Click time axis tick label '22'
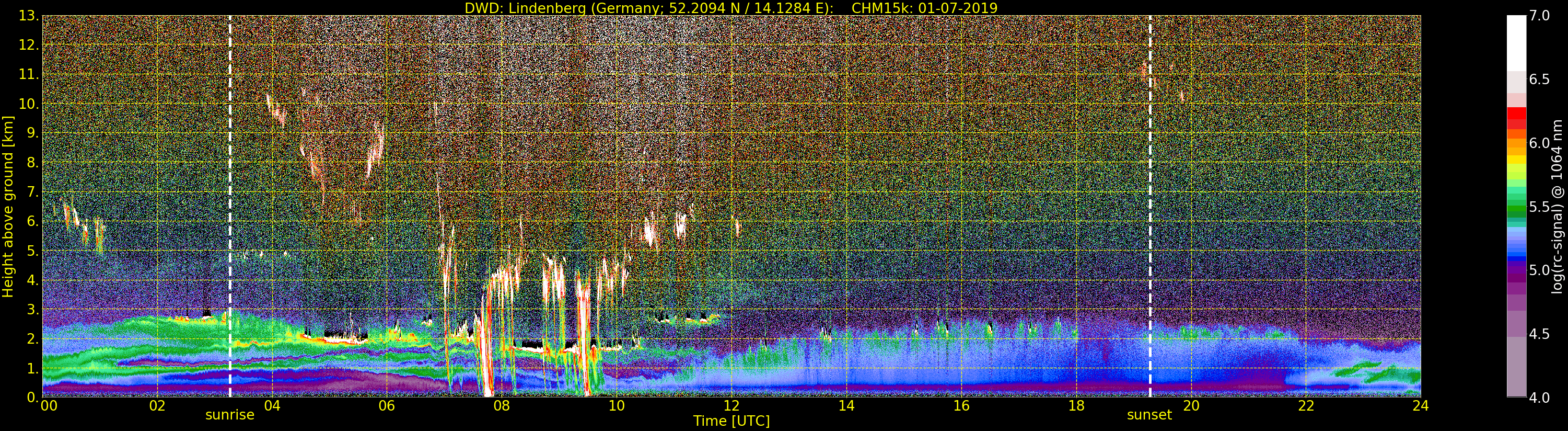1568x431 pixels. pos(1306,406)
